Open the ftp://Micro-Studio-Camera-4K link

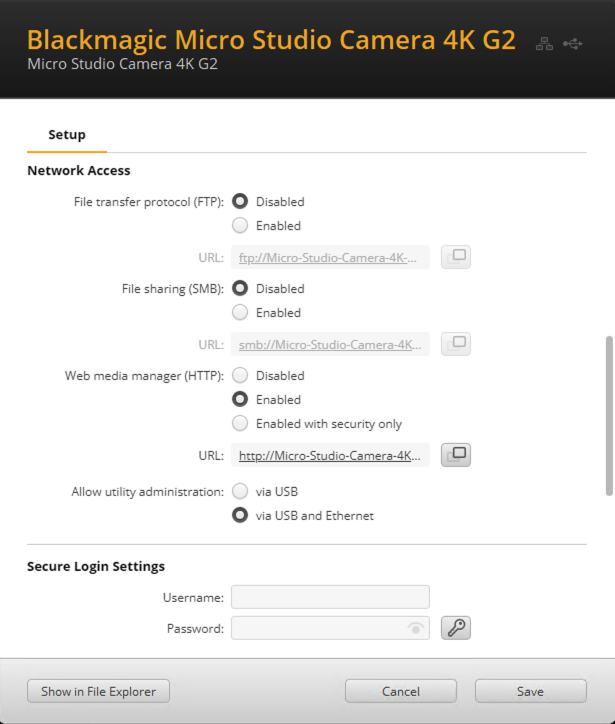pos(328,258)
